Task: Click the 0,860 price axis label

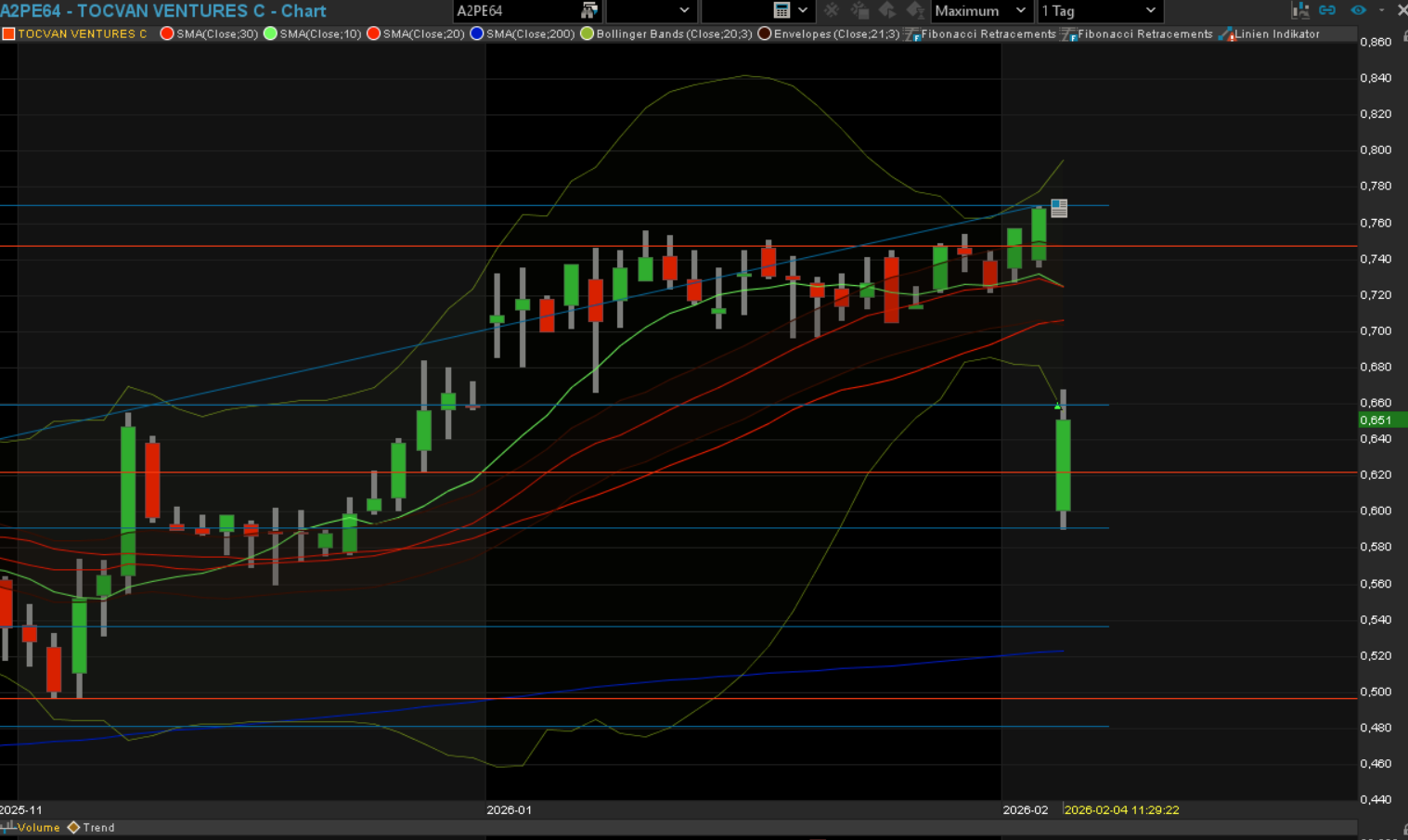Action: point(1376,43)
